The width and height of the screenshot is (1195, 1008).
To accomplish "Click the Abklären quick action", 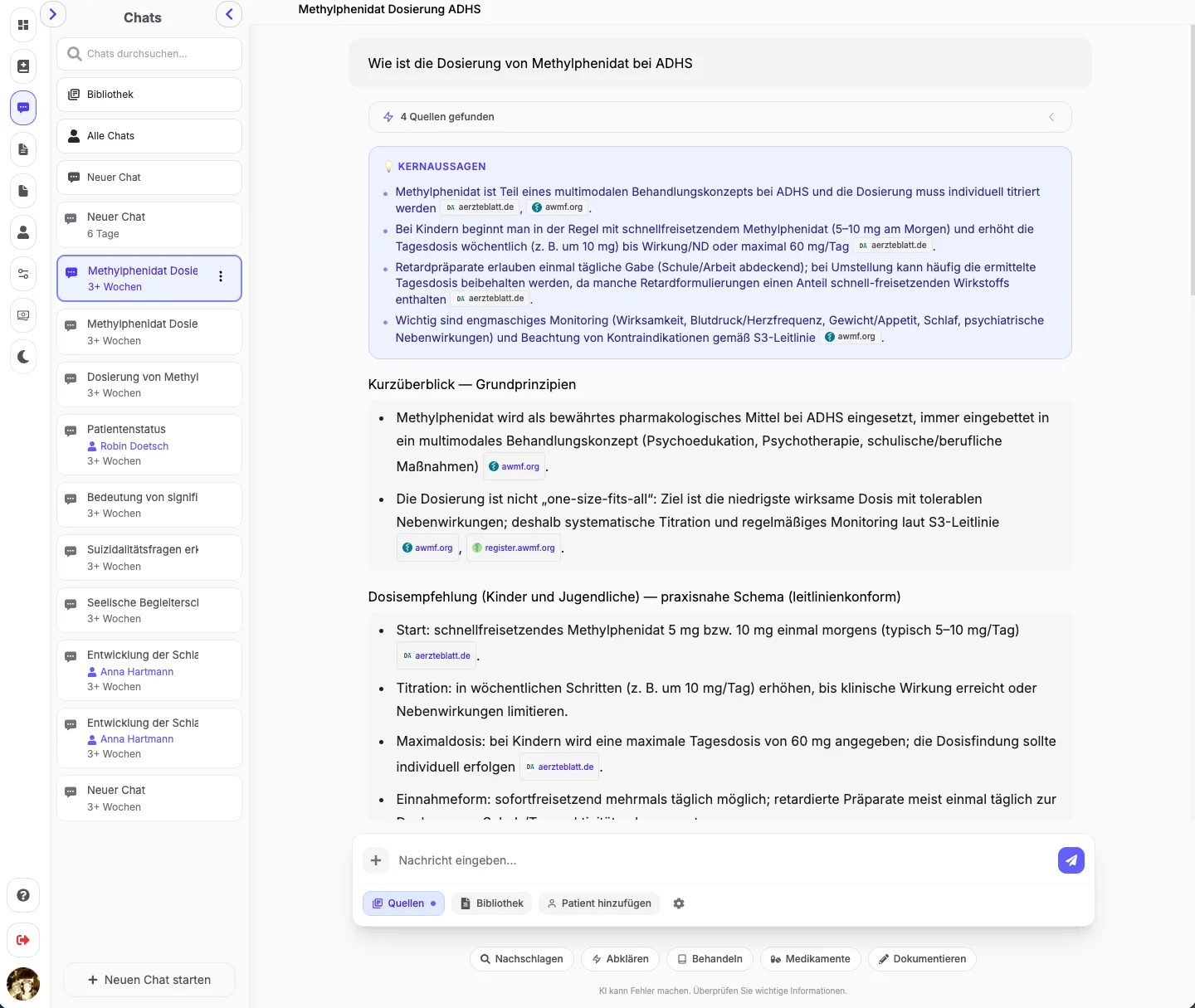I will [x=620, y=959].
